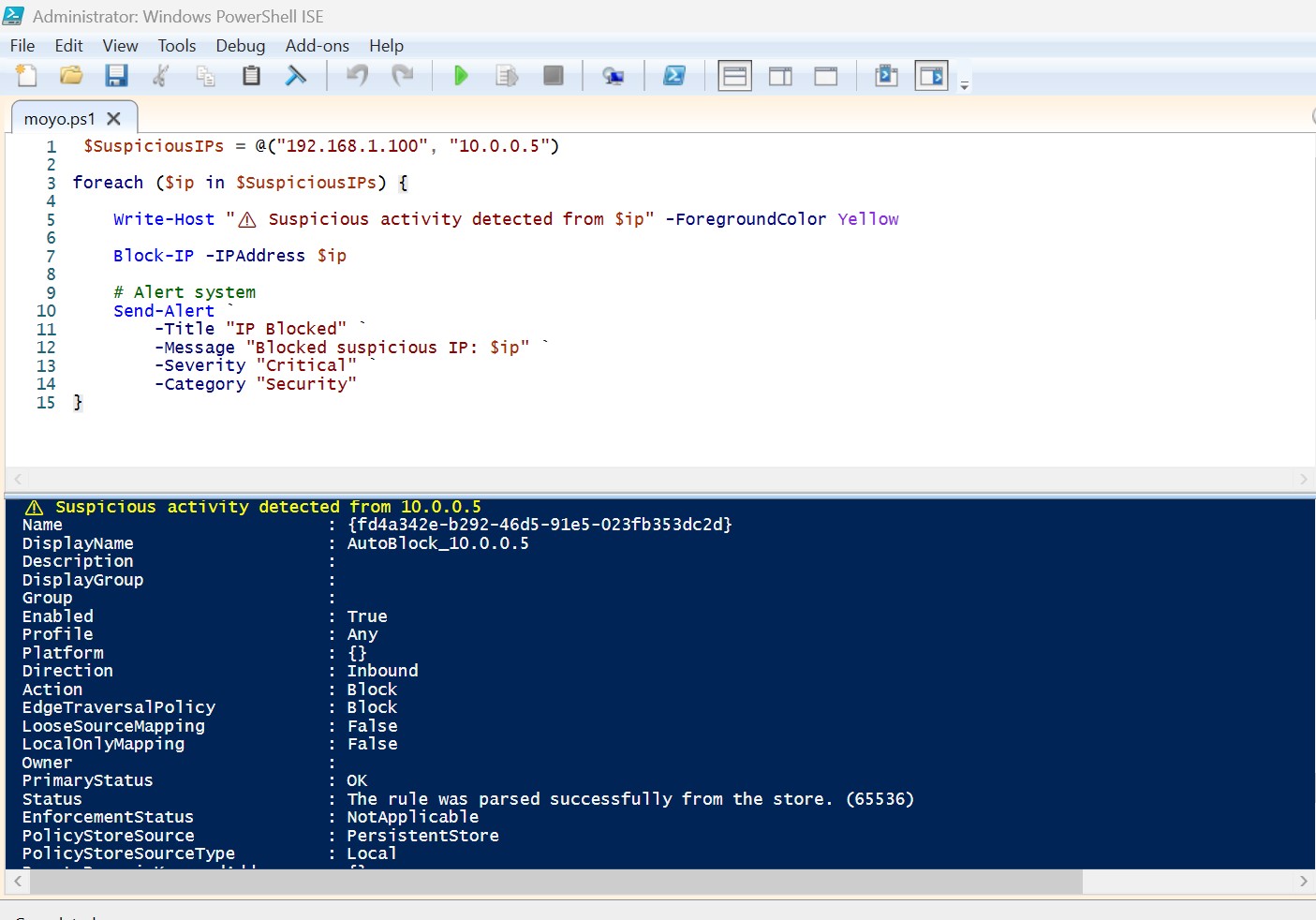
Task: Redo the last edit
Action: pos(403,76)
